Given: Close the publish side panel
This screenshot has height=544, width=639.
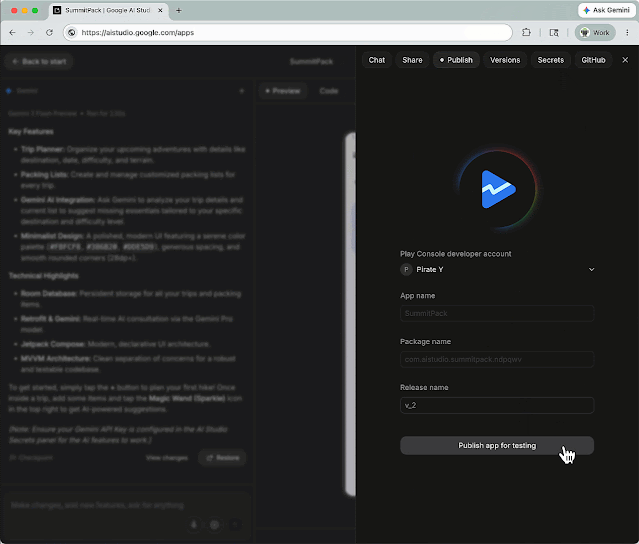Looking at the screenshot, I should (625, 60).
